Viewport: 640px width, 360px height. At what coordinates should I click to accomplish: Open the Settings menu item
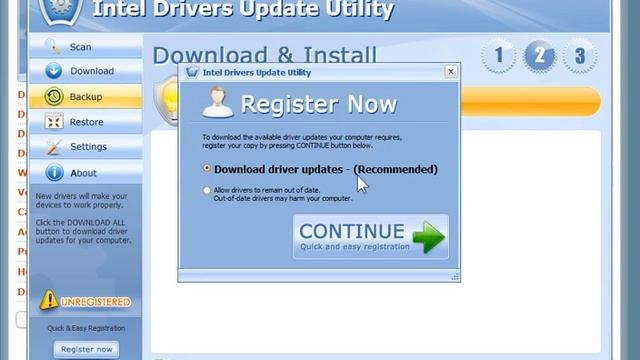(86, 147)
